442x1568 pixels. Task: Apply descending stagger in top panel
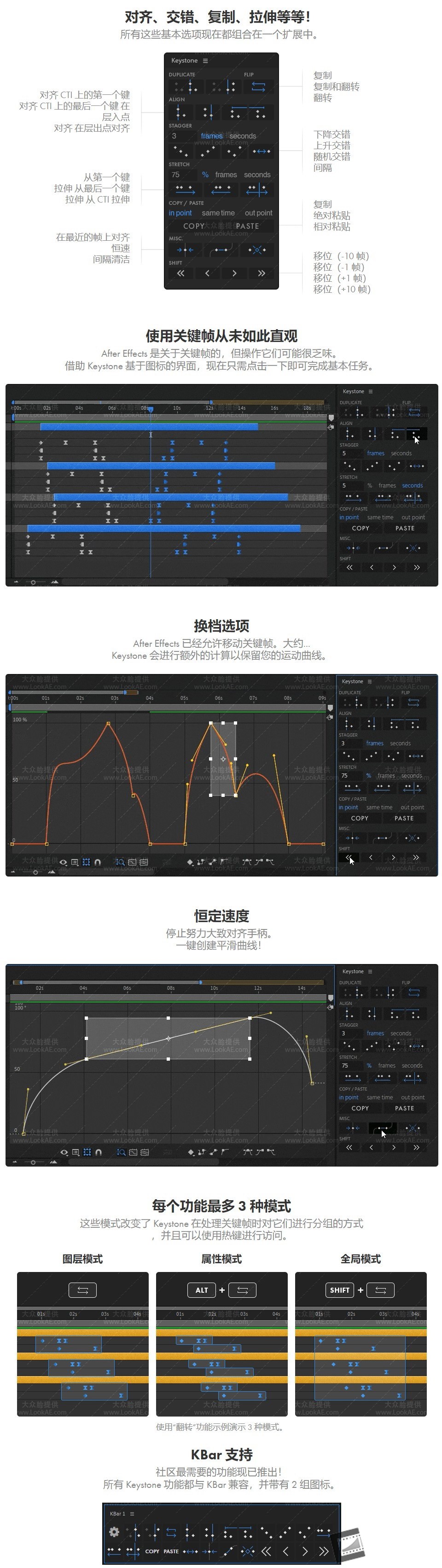coord(180,151)
